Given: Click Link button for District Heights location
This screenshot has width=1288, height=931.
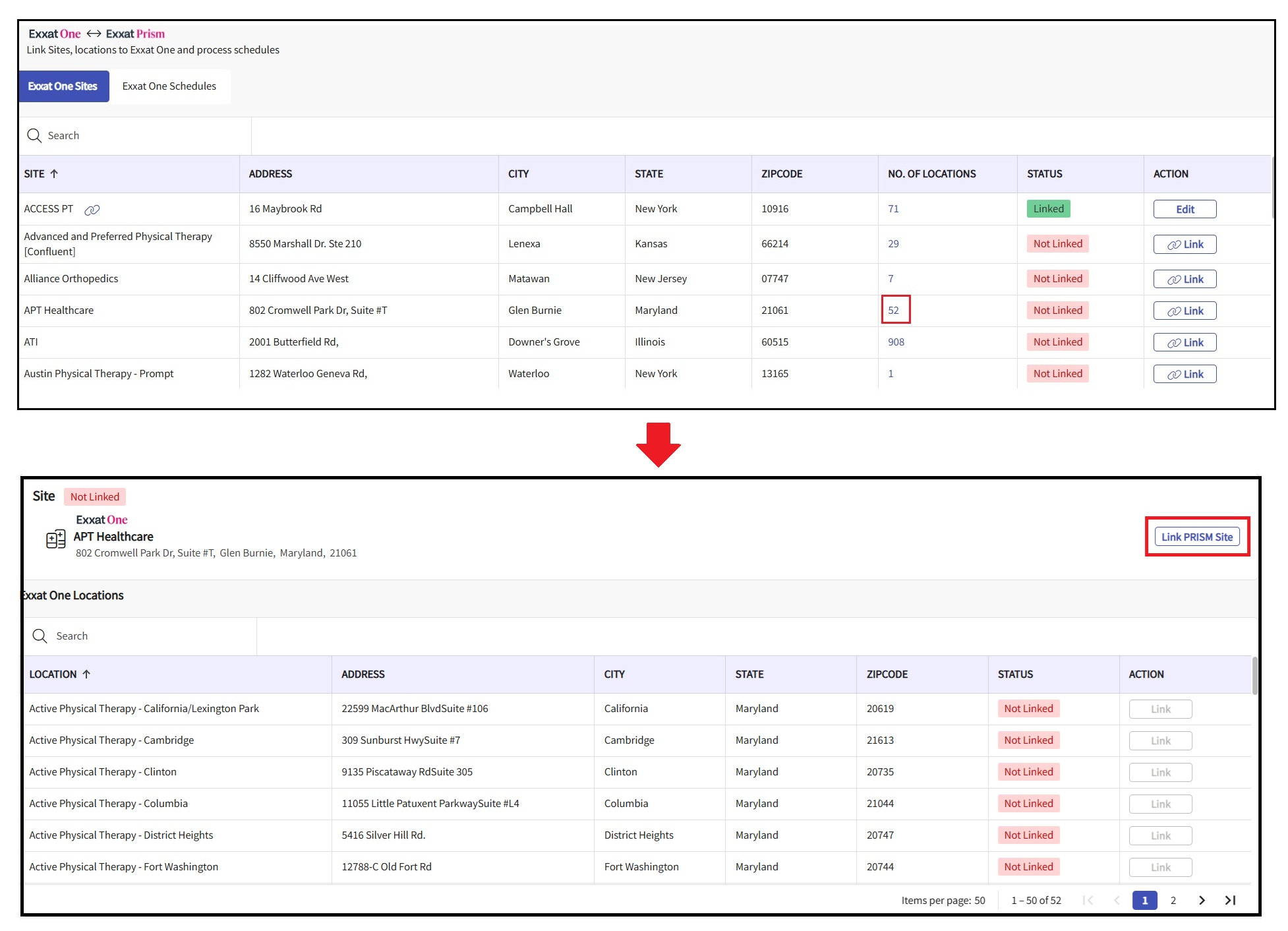Looking at the screenshot, I should [1160, 835].
